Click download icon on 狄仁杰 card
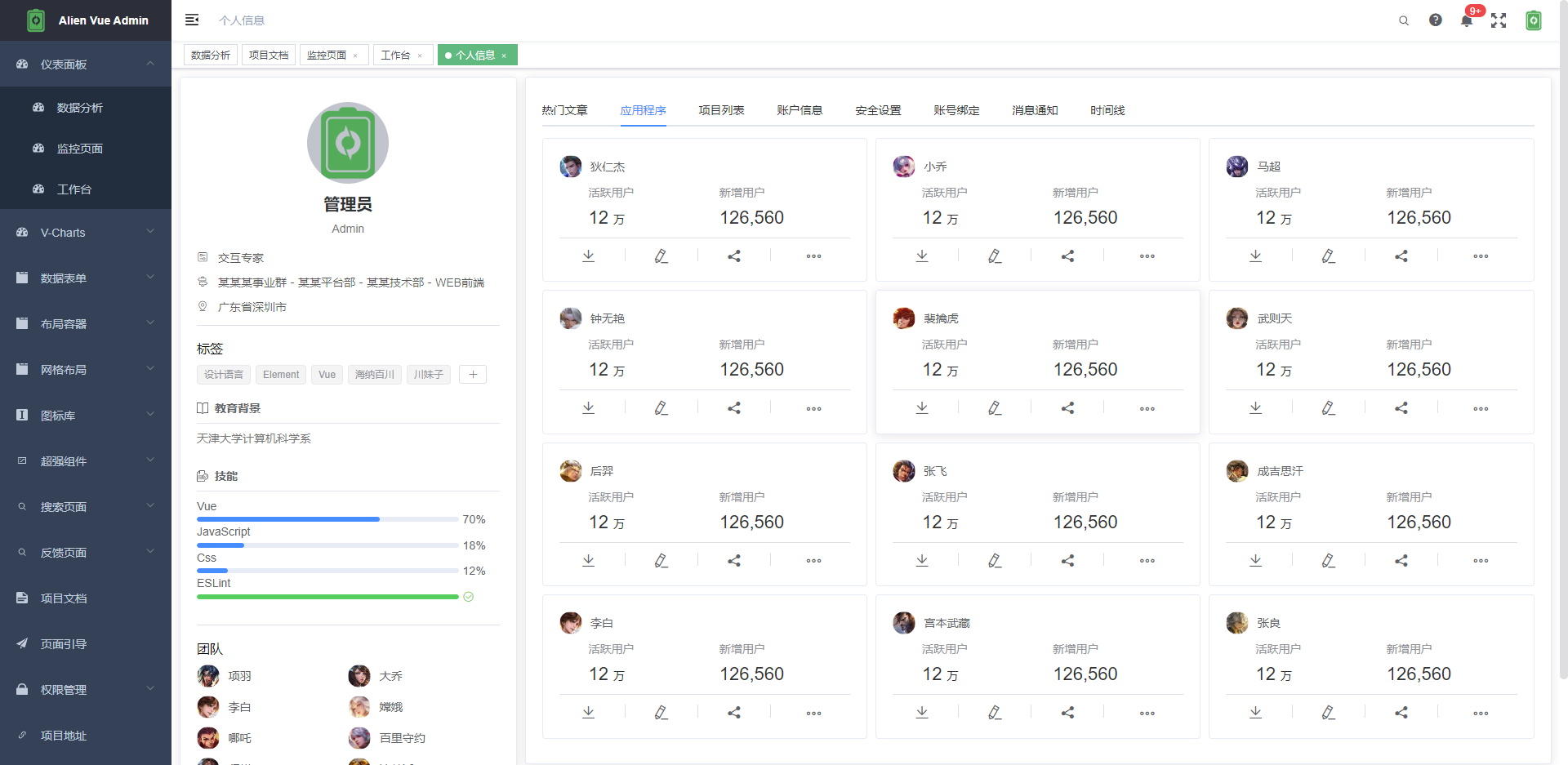1568x765 pixels. (x=588, y=256)
